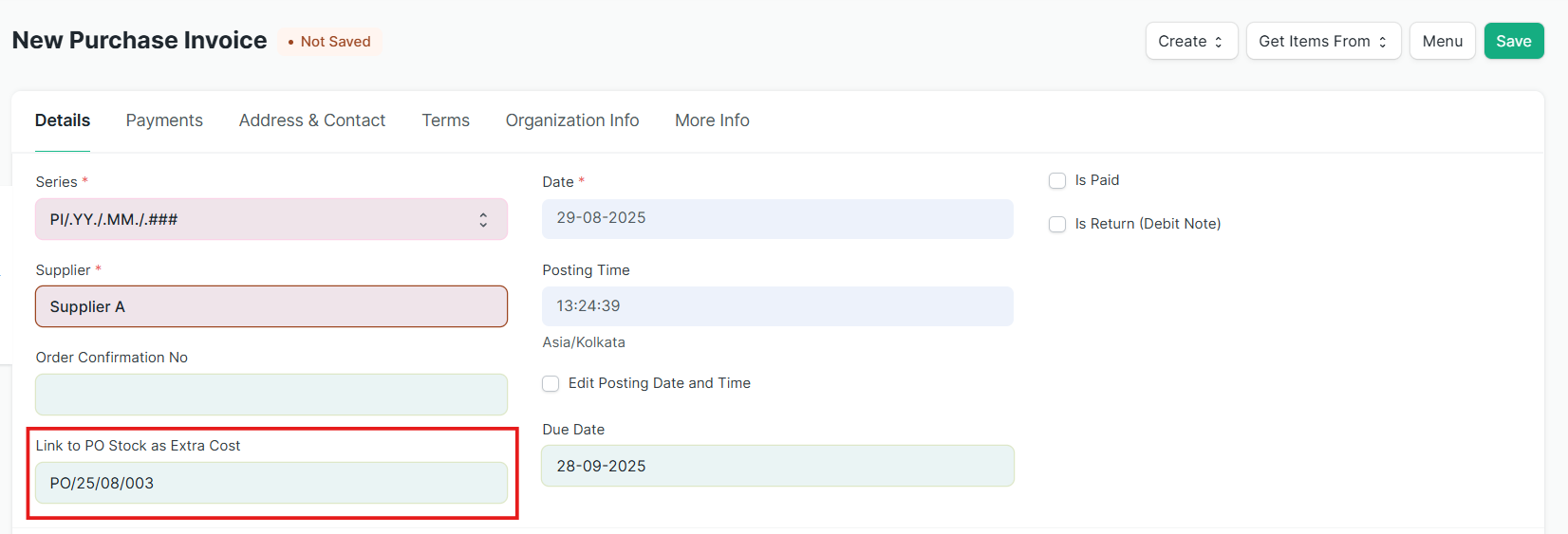Save the purchase invoice
Image resolution: width=1568 pixels, height=534 pixels.
[1514, 41]
